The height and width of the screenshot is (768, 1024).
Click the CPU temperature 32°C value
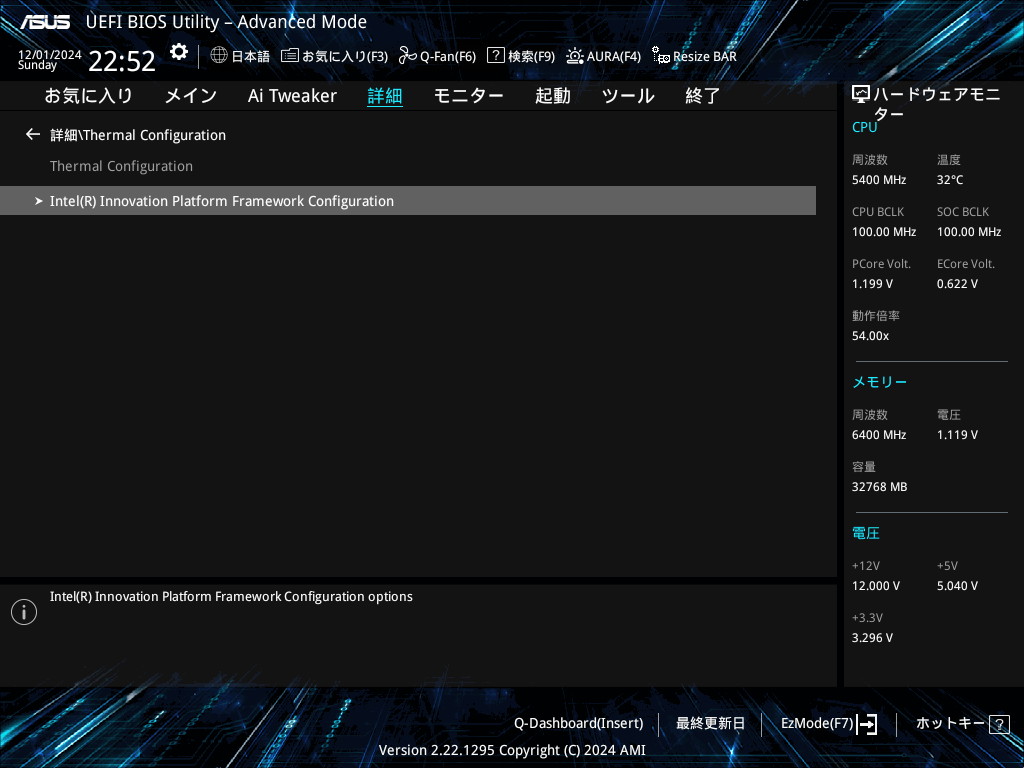pyautogui.click(x=950, y=180)
